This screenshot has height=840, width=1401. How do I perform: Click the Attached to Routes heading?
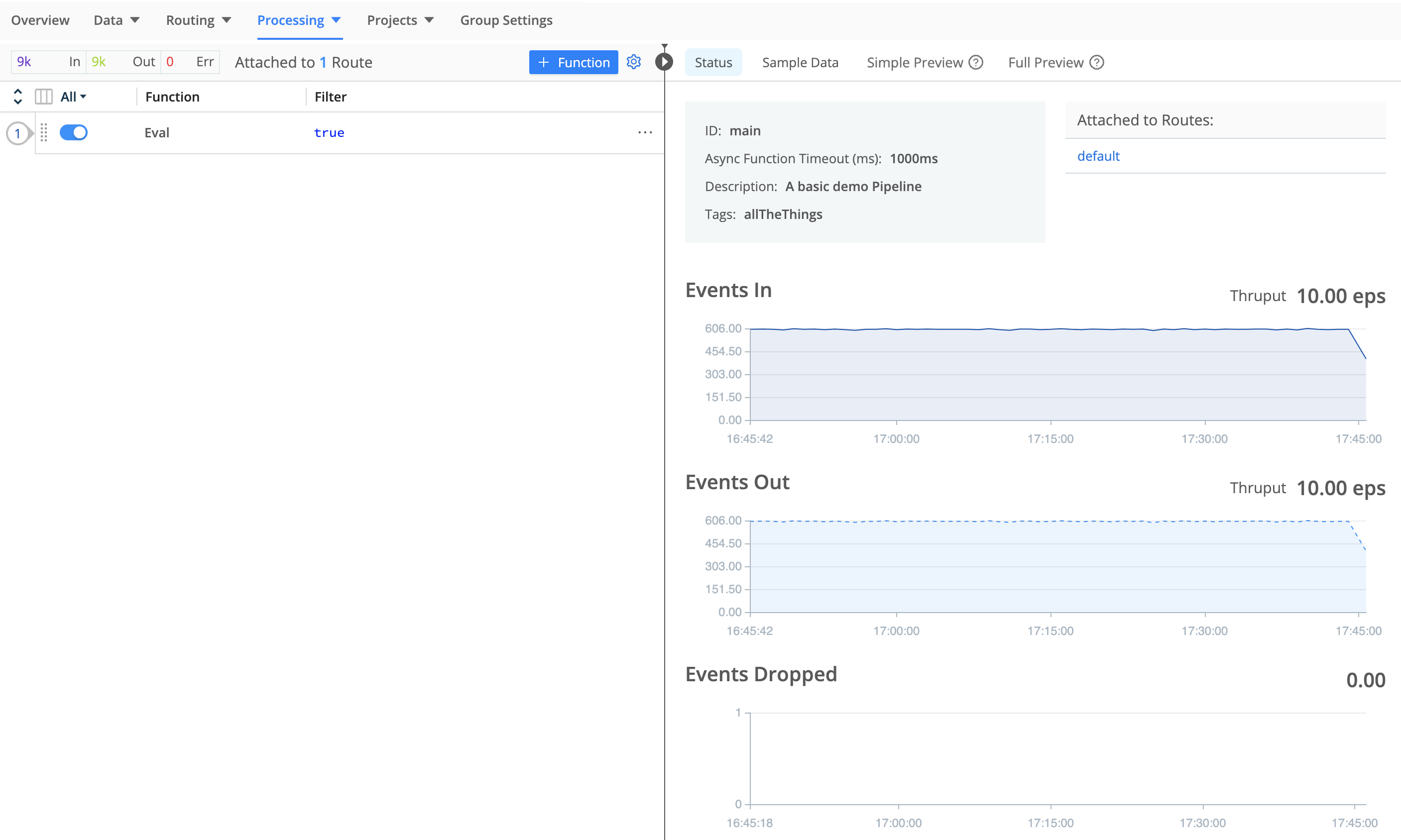pos(1145,120)
